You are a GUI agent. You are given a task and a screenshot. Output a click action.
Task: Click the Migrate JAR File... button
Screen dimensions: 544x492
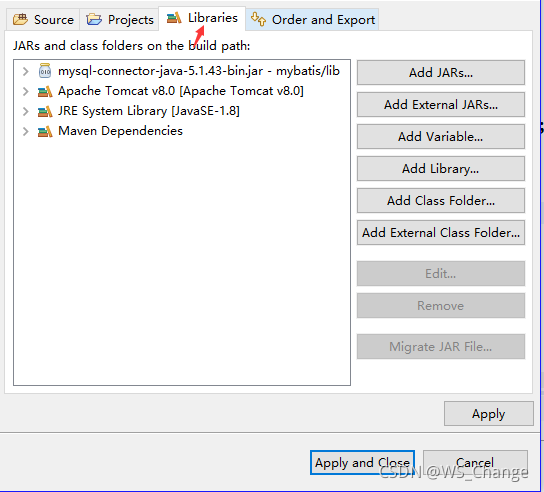[441, 347]
